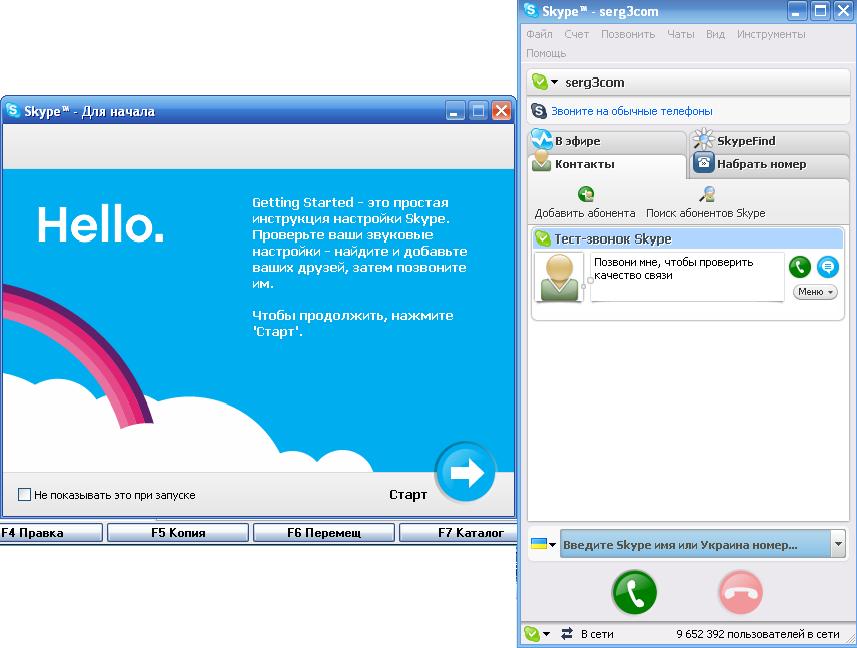Start chat with the blue message icon
The image size is (857, 648).
pyautogui.click(x=827, y=267)
